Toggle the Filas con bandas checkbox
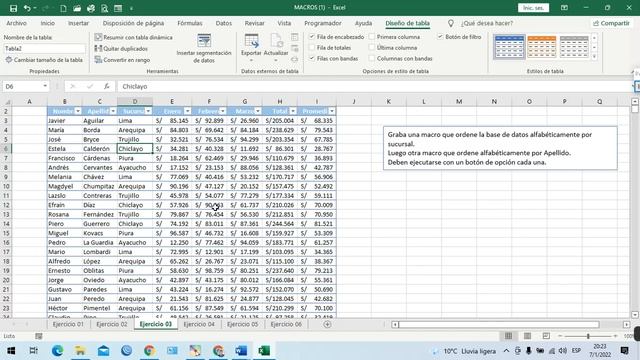This screenshot has width=640, height=360. pos(312,58)
